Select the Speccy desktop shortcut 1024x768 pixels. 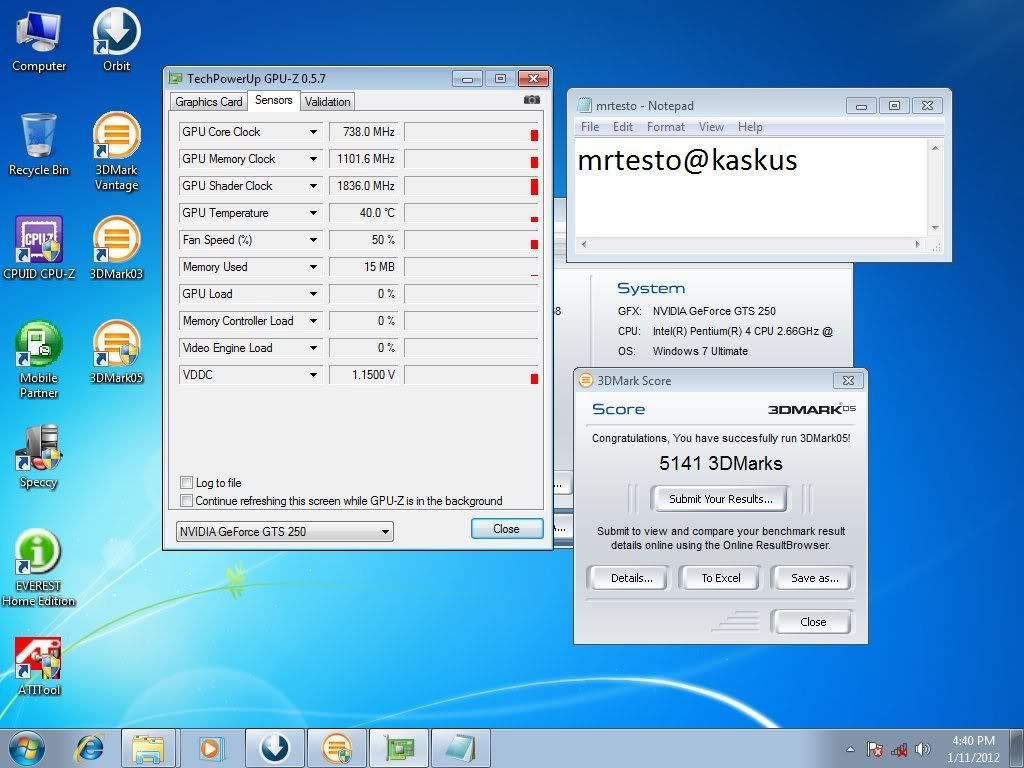pyautogui.click(x=39, y=456)
